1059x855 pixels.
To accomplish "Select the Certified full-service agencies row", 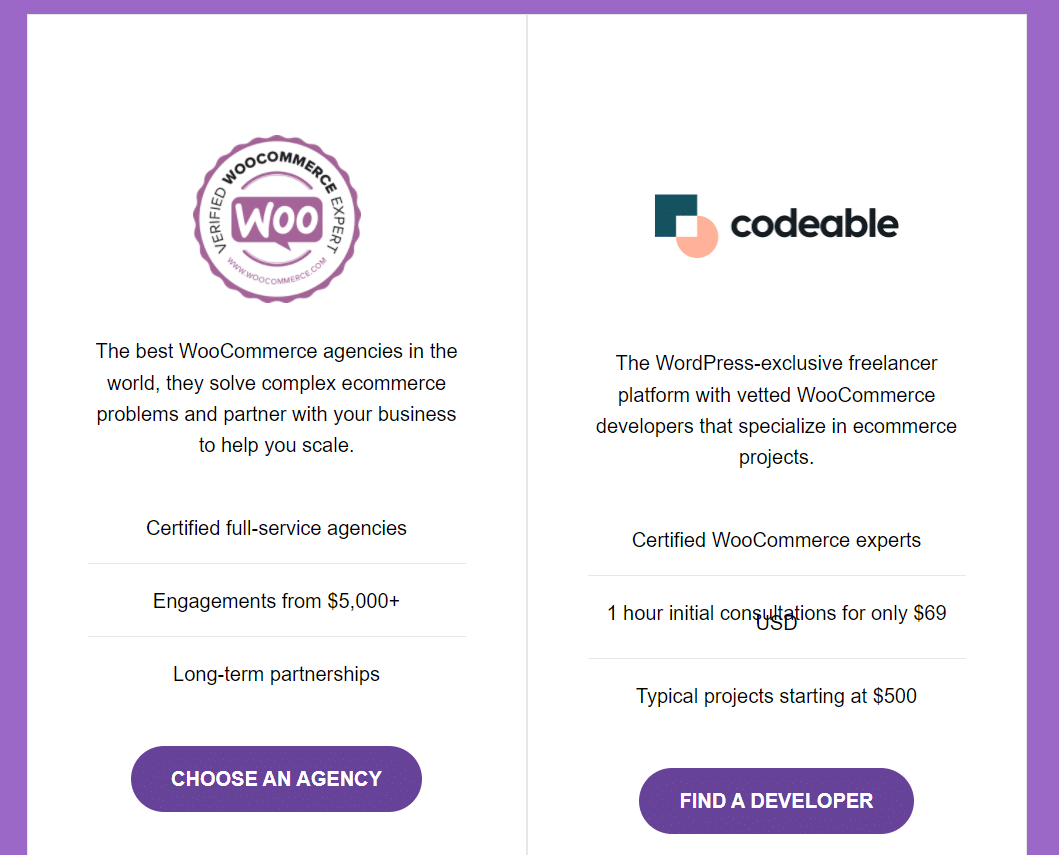I will pos(276,528).
